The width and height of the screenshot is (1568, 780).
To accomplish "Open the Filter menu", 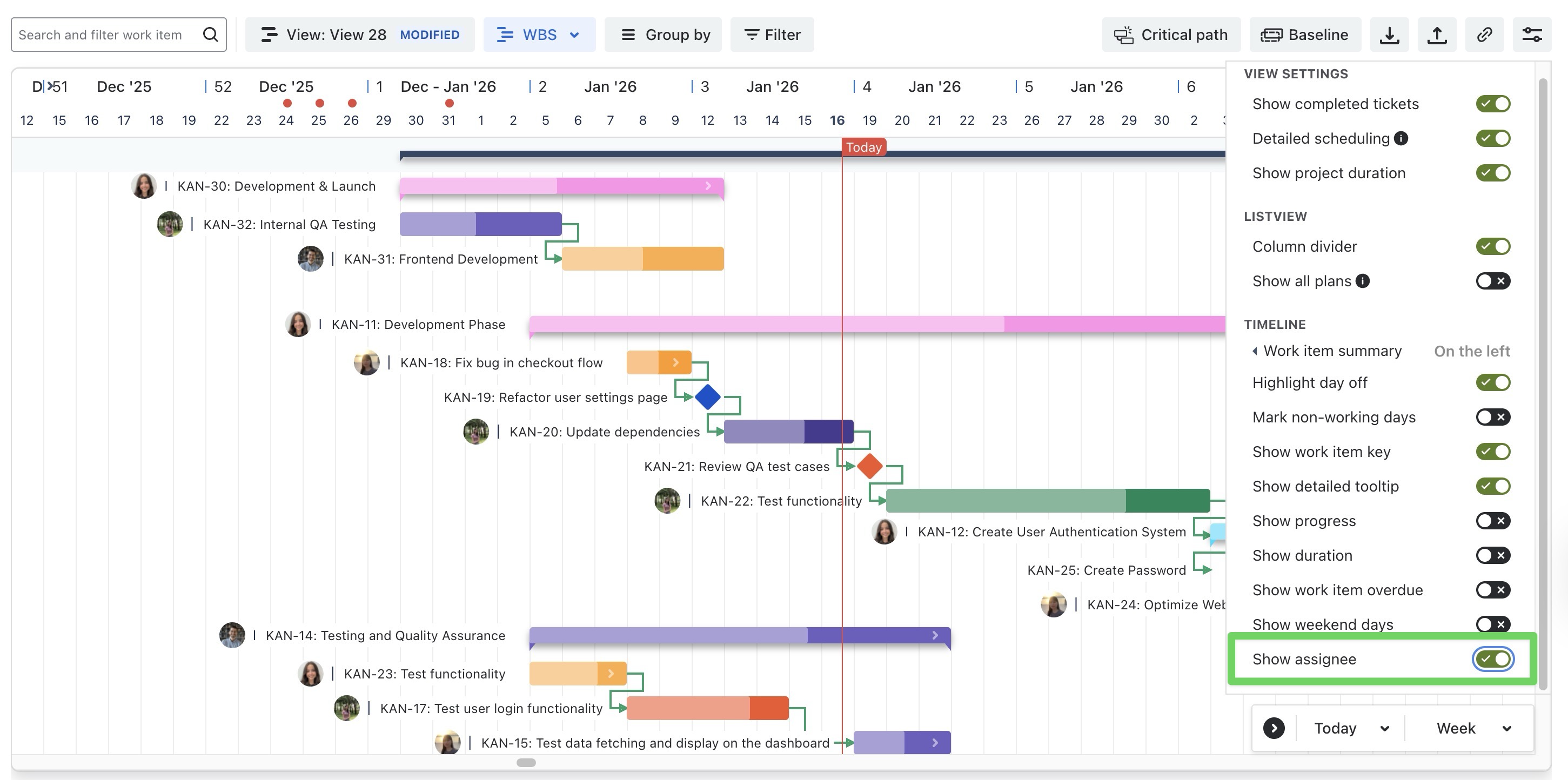I will click(772, 35).
